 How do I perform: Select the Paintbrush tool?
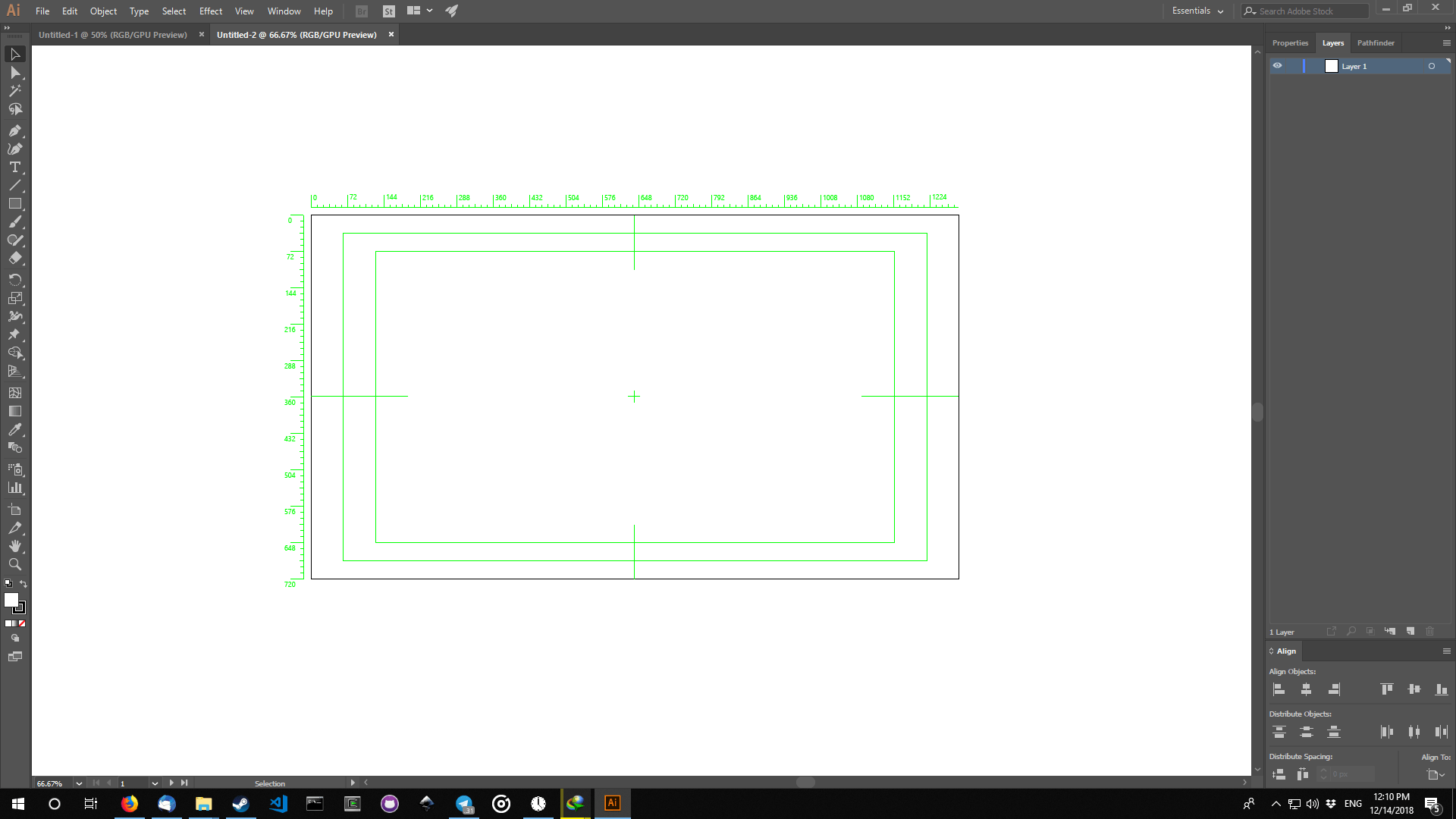pyautogui.click(x=15, y=222)
